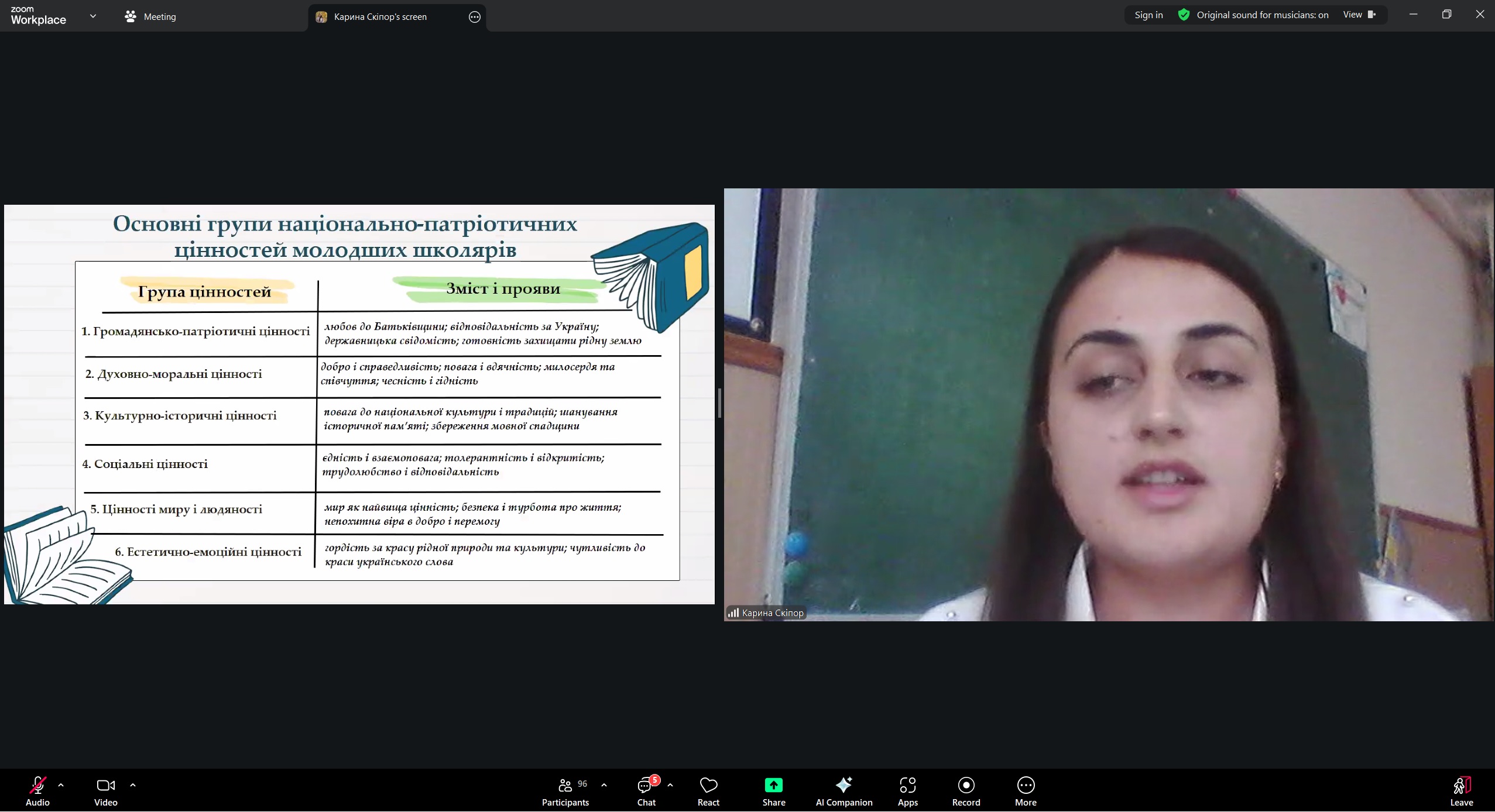
Task: Expand video options caret next to Video
Action: (x=133, y=785)
